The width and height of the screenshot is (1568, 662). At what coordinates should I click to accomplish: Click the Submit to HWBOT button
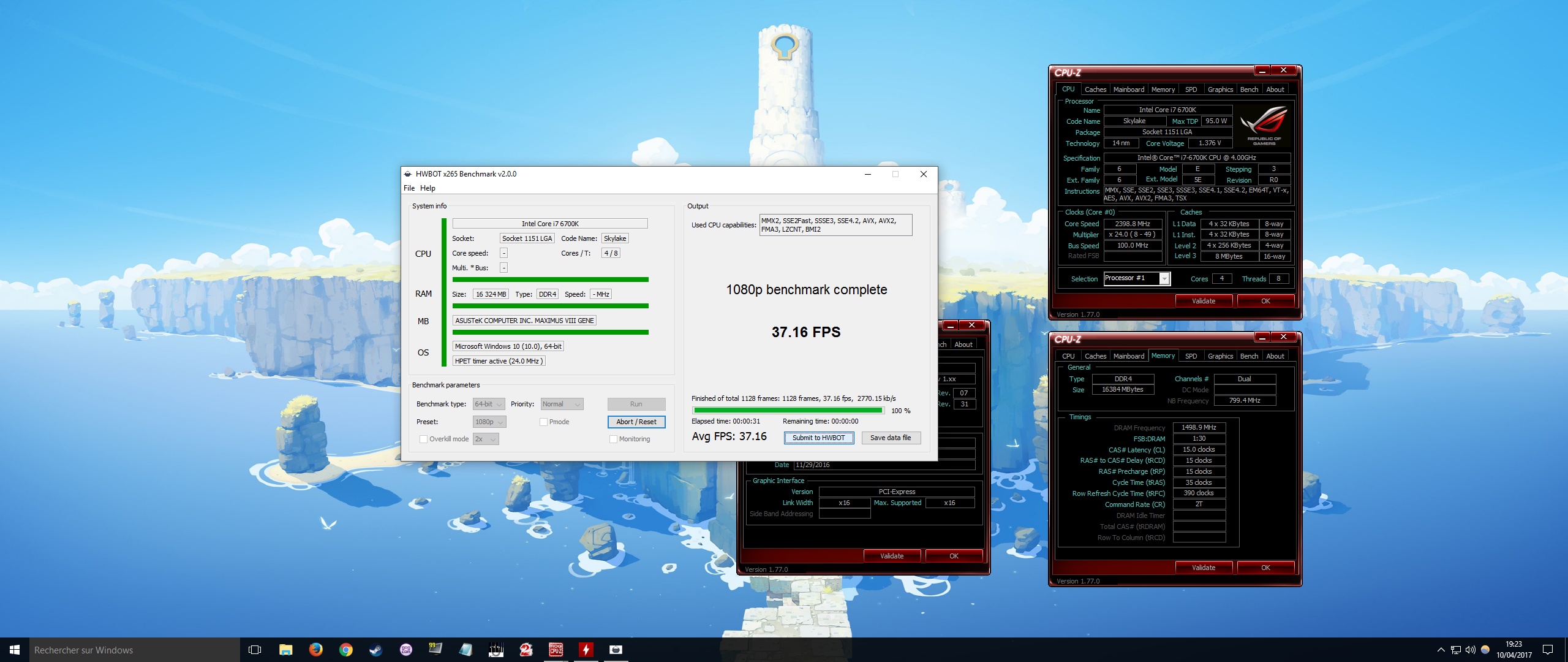tap(819, 438)
